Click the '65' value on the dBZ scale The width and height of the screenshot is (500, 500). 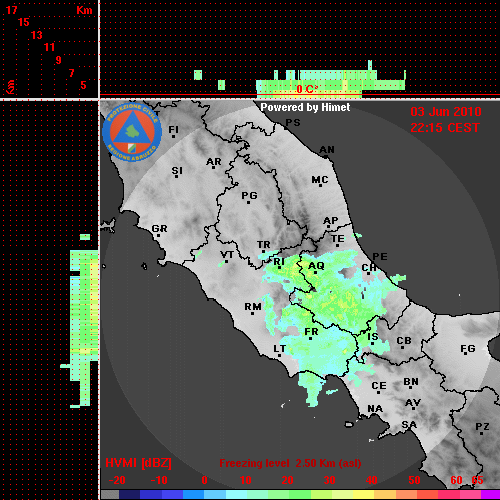pos(477,480)
